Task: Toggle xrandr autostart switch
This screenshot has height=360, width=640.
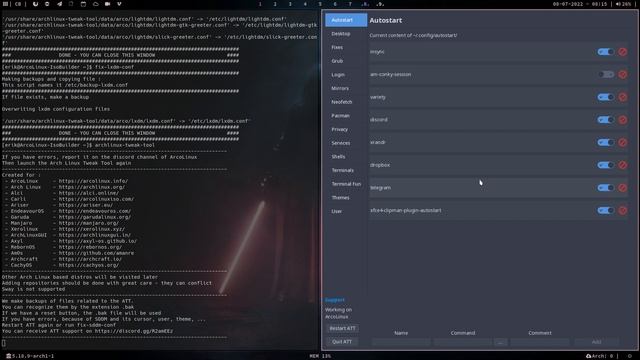Action: 606,142
